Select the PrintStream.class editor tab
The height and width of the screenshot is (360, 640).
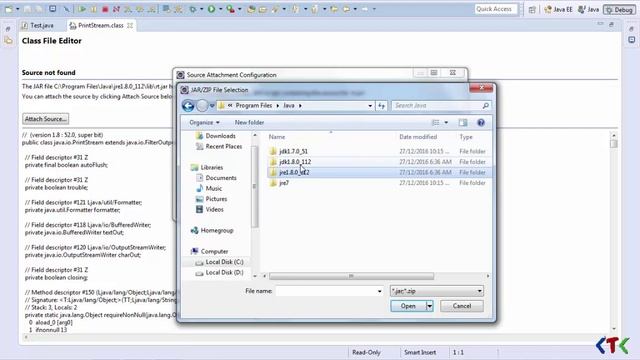100,25
